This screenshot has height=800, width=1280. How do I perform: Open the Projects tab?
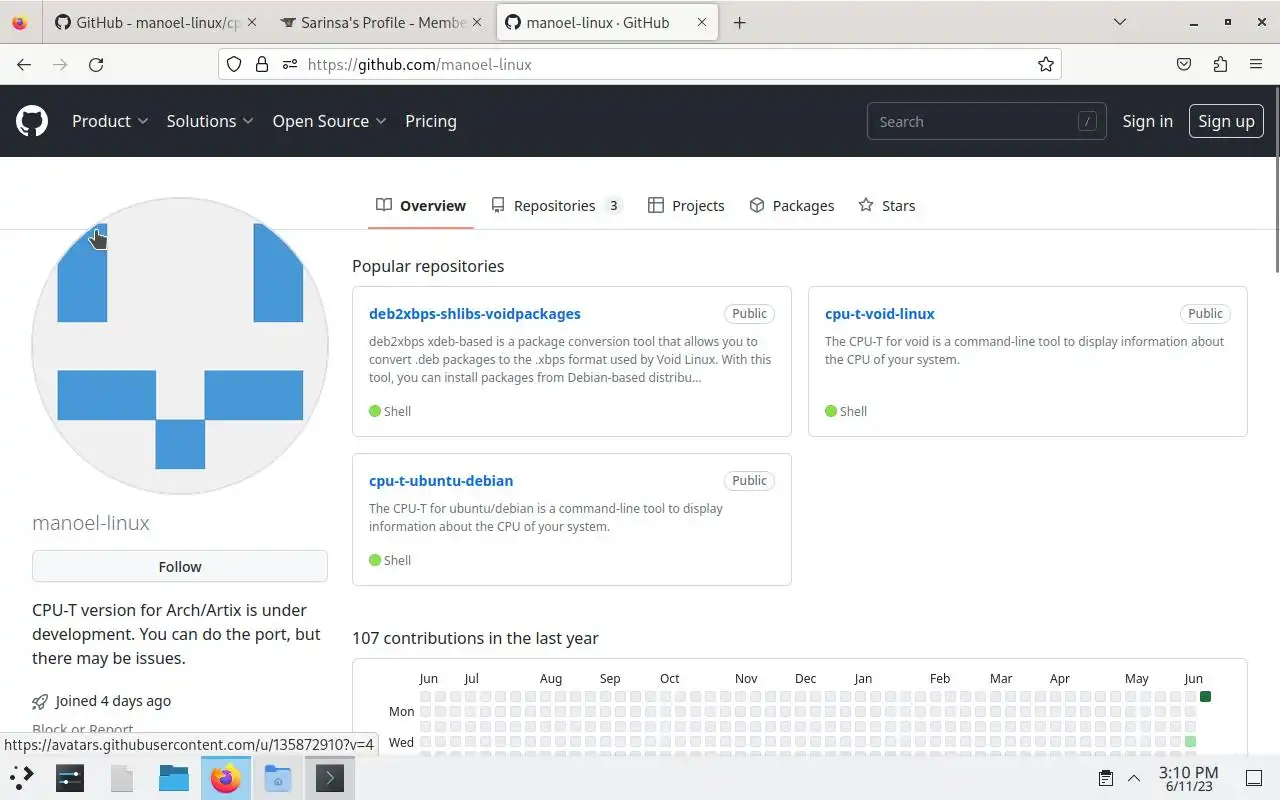click(686, 205)
